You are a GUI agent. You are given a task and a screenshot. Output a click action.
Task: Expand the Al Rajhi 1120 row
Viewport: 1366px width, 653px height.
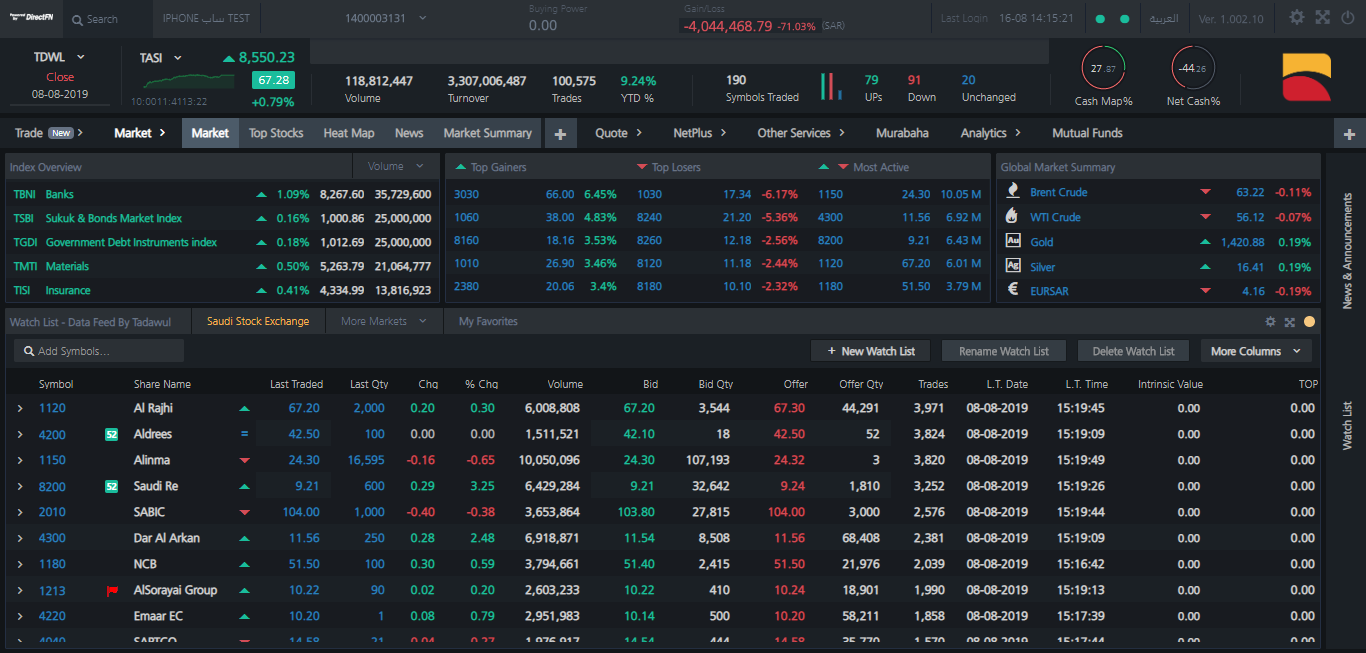(x=20, y=408)
